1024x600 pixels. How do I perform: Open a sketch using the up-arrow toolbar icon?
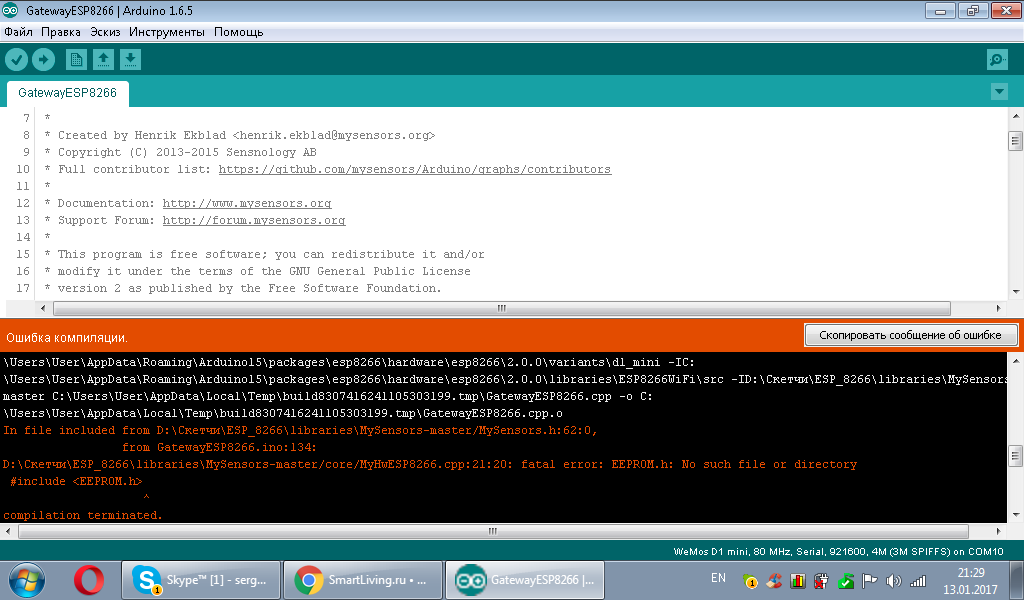click(x=103, y=59)
